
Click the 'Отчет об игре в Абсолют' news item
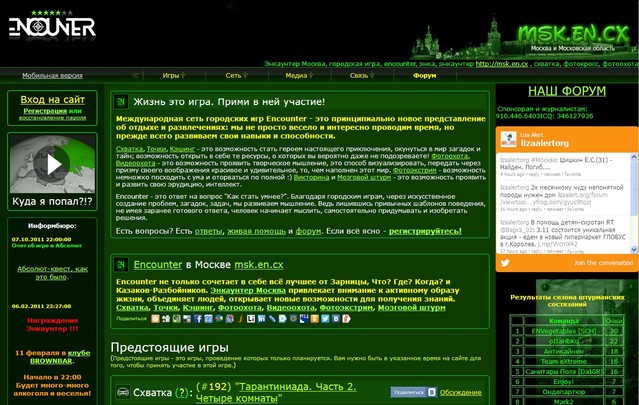pyautogui.click(x=47, y=245)
